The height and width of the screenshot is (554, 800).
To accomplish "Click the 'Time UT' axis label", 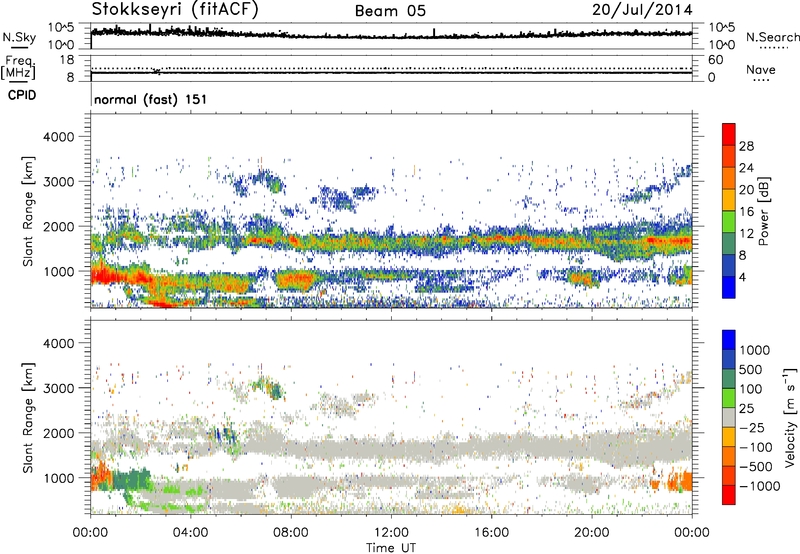I will pos(391,548).
